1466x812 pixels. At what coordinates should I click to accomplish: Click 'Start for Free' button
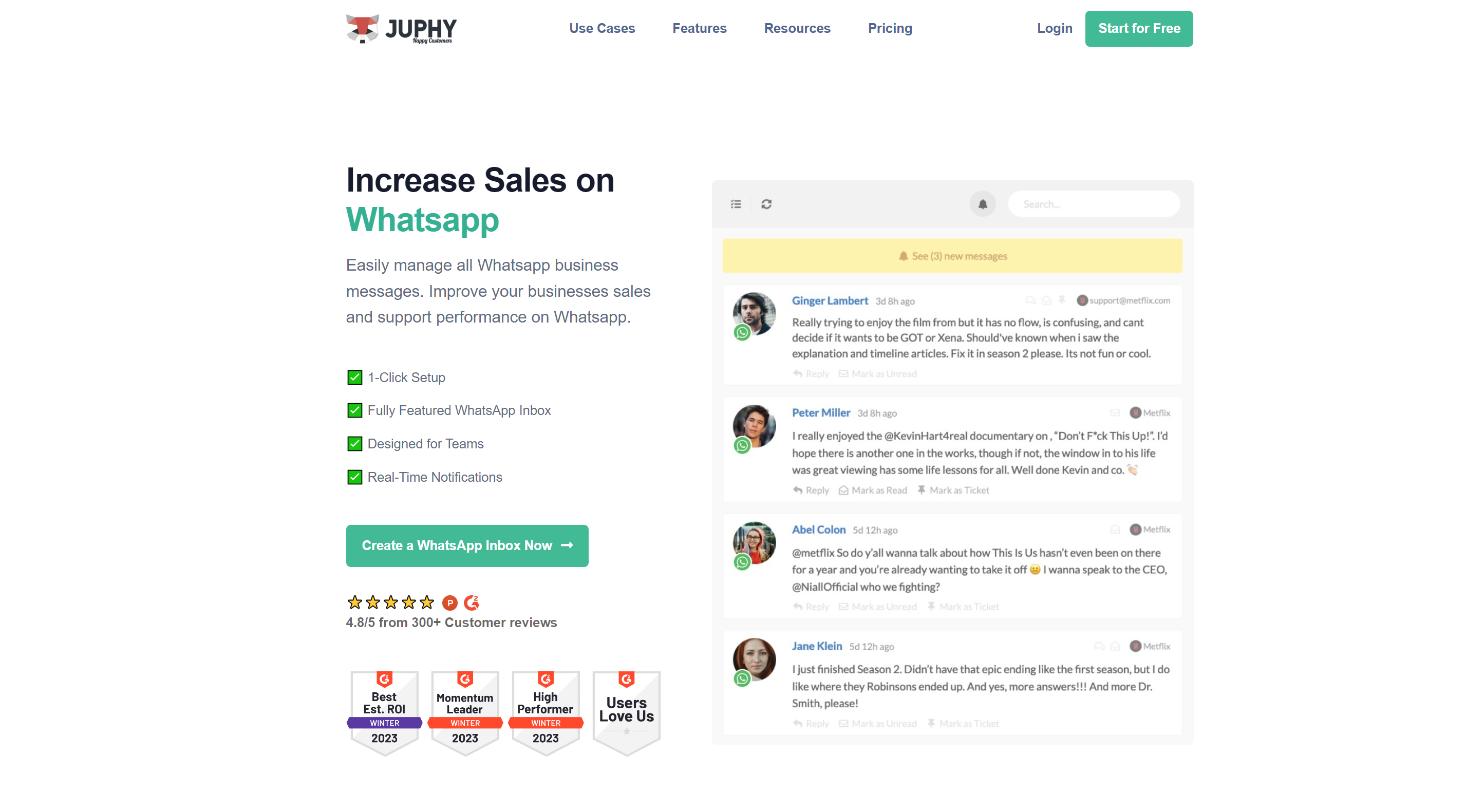(x=1140, y=28)
